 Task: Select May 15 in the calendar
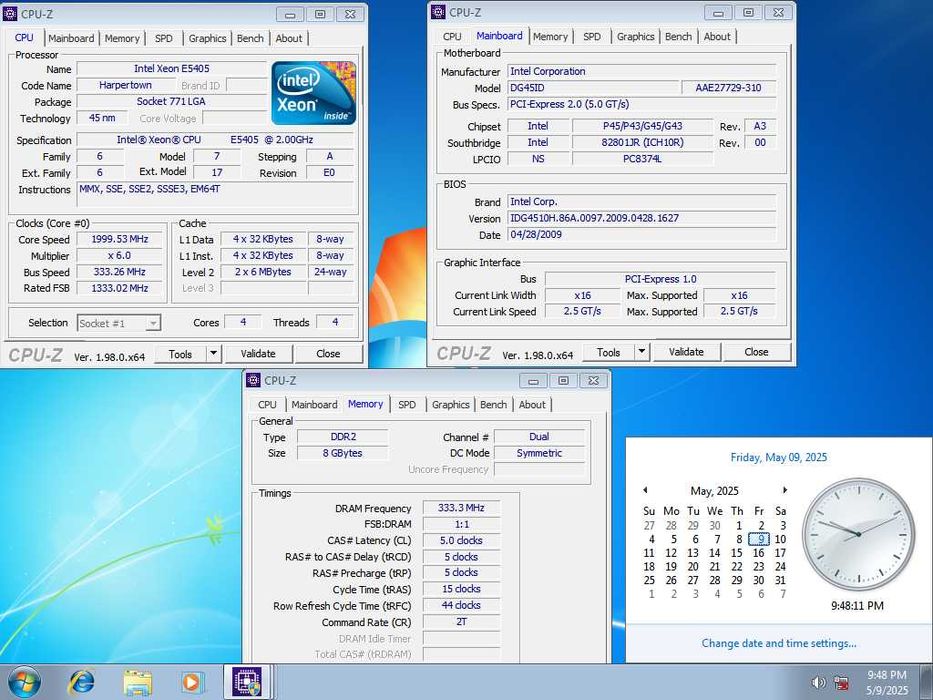pos(737,553)
